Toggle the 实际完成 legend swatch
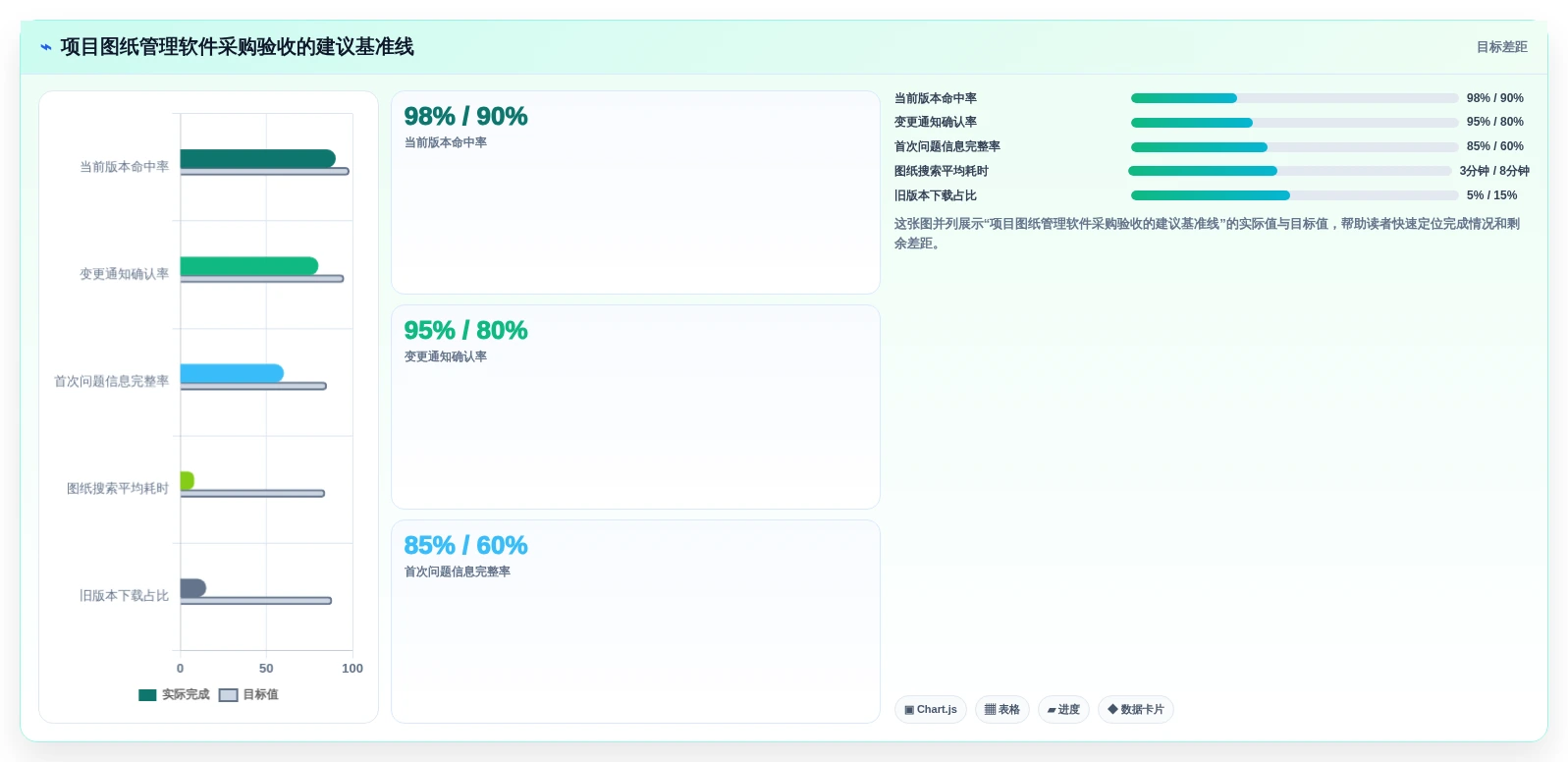This screenshot has width=1568, height=762. [147, 695]
